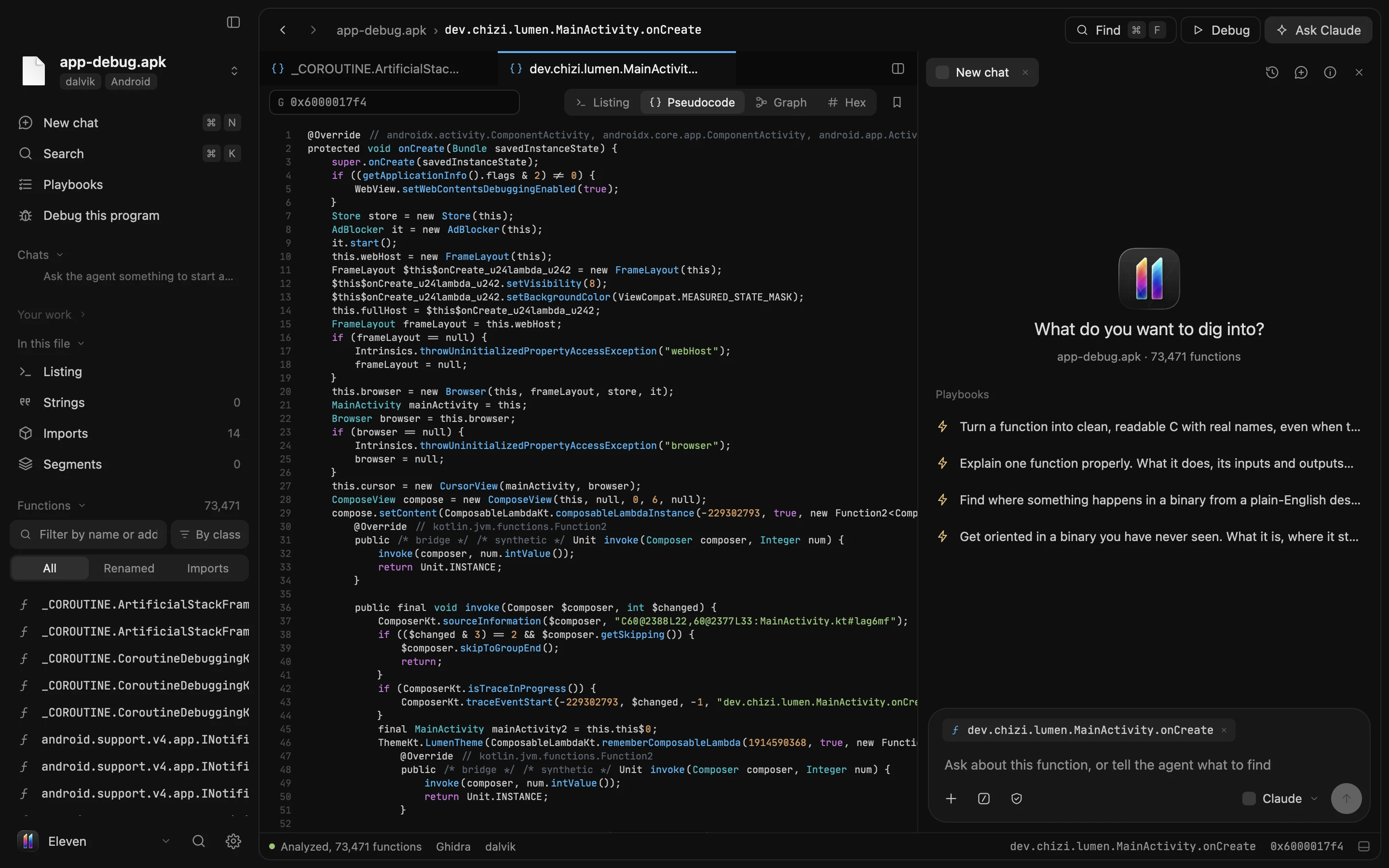Send the chat message arrow button

pyautogui.click(x=1346, y=799)
